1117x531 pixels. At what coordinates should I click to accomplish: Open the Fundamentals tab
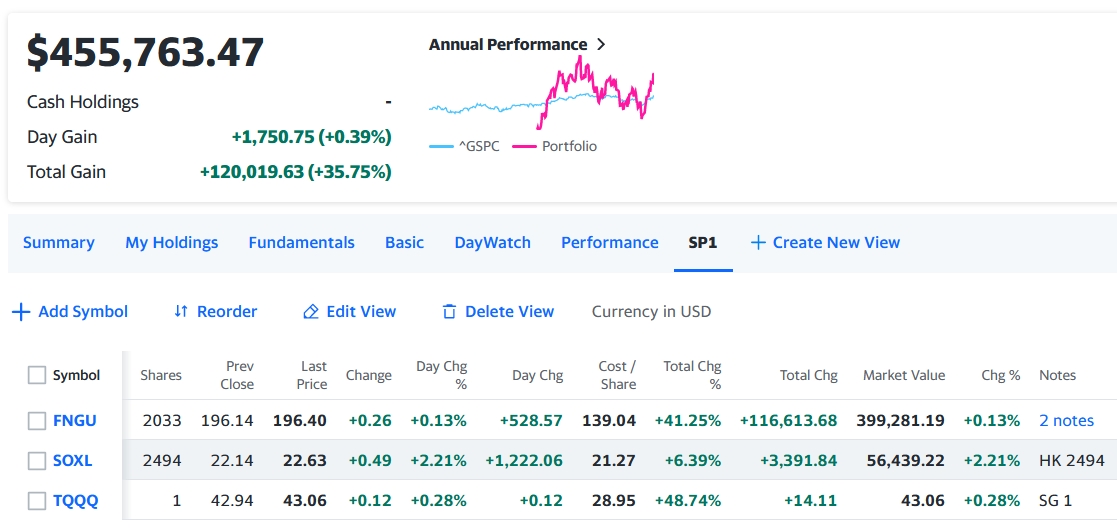pyautogui.click(x=301, y=243)
